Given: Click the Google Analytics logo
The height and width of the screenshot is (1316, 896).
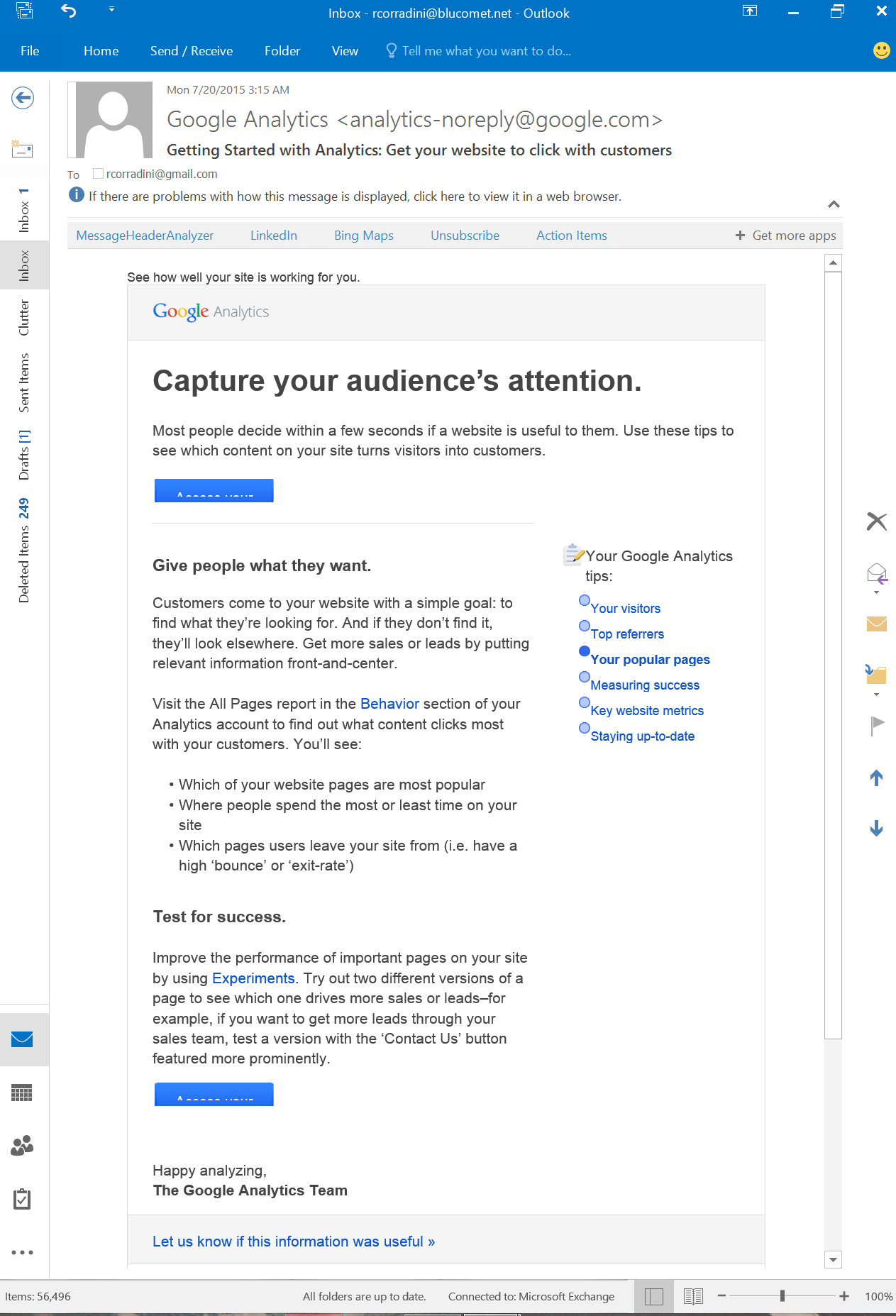Looking at the screenshot, I should pos(211,311).
